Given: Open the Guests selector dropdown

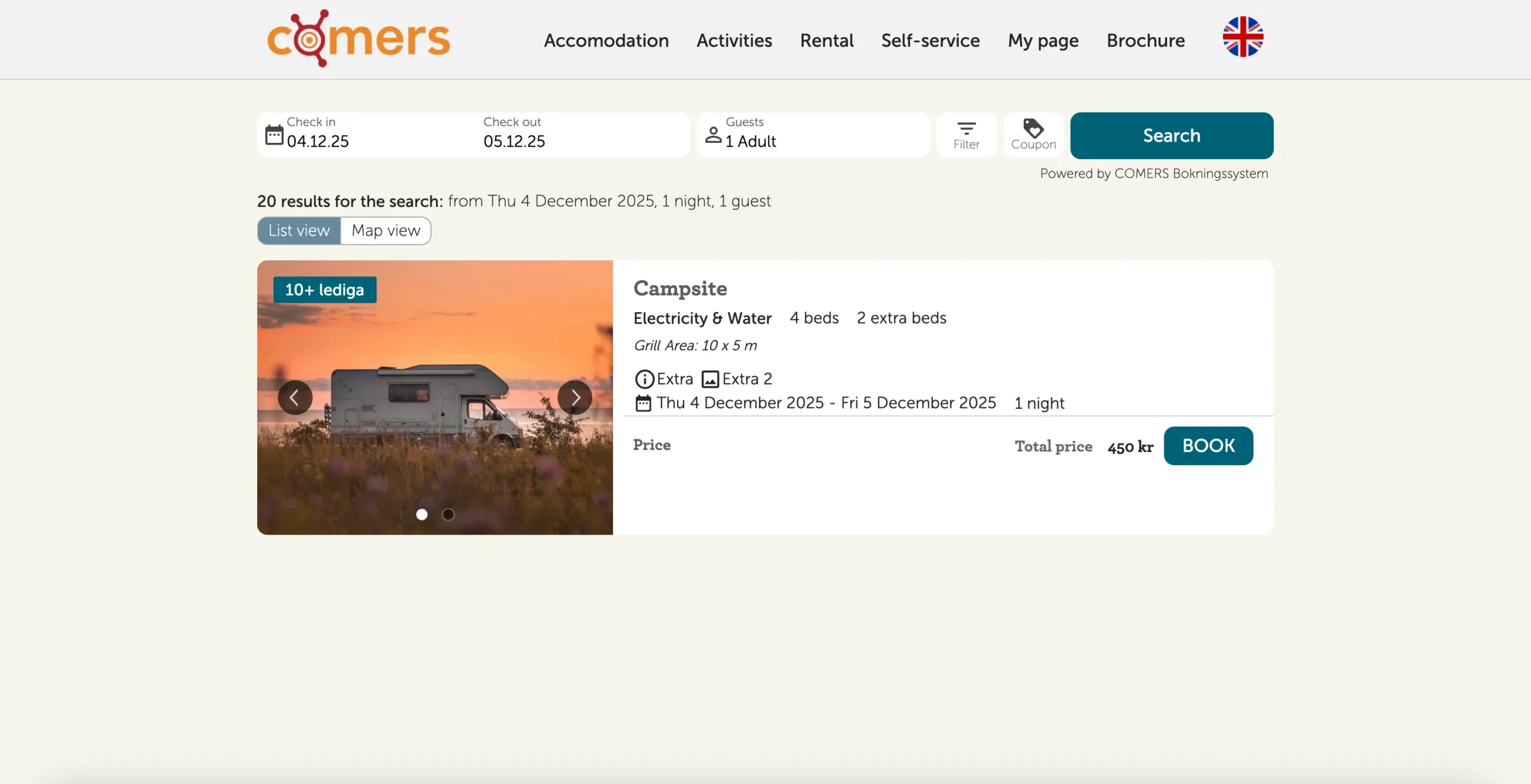Looking at the screenshot, I should pos(812,135).
